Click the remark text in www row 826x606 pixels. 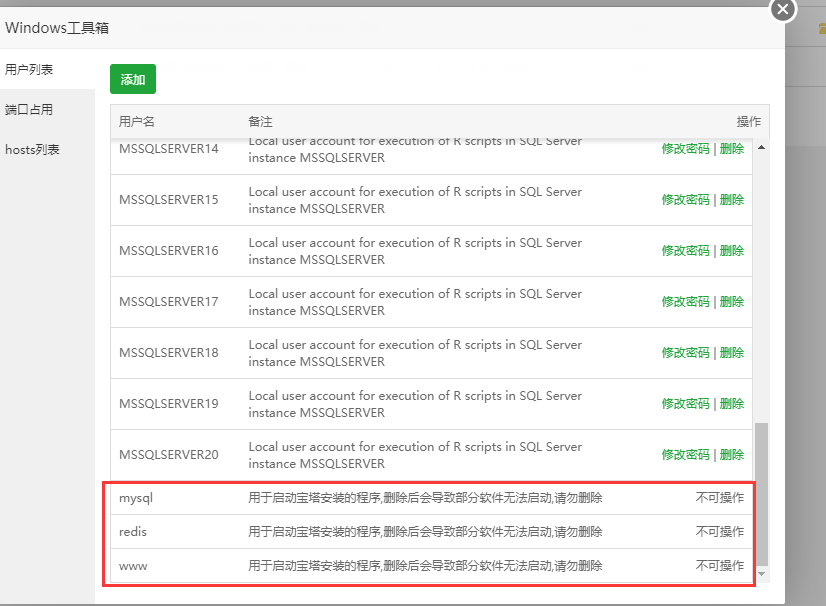(x=425, y=566)
